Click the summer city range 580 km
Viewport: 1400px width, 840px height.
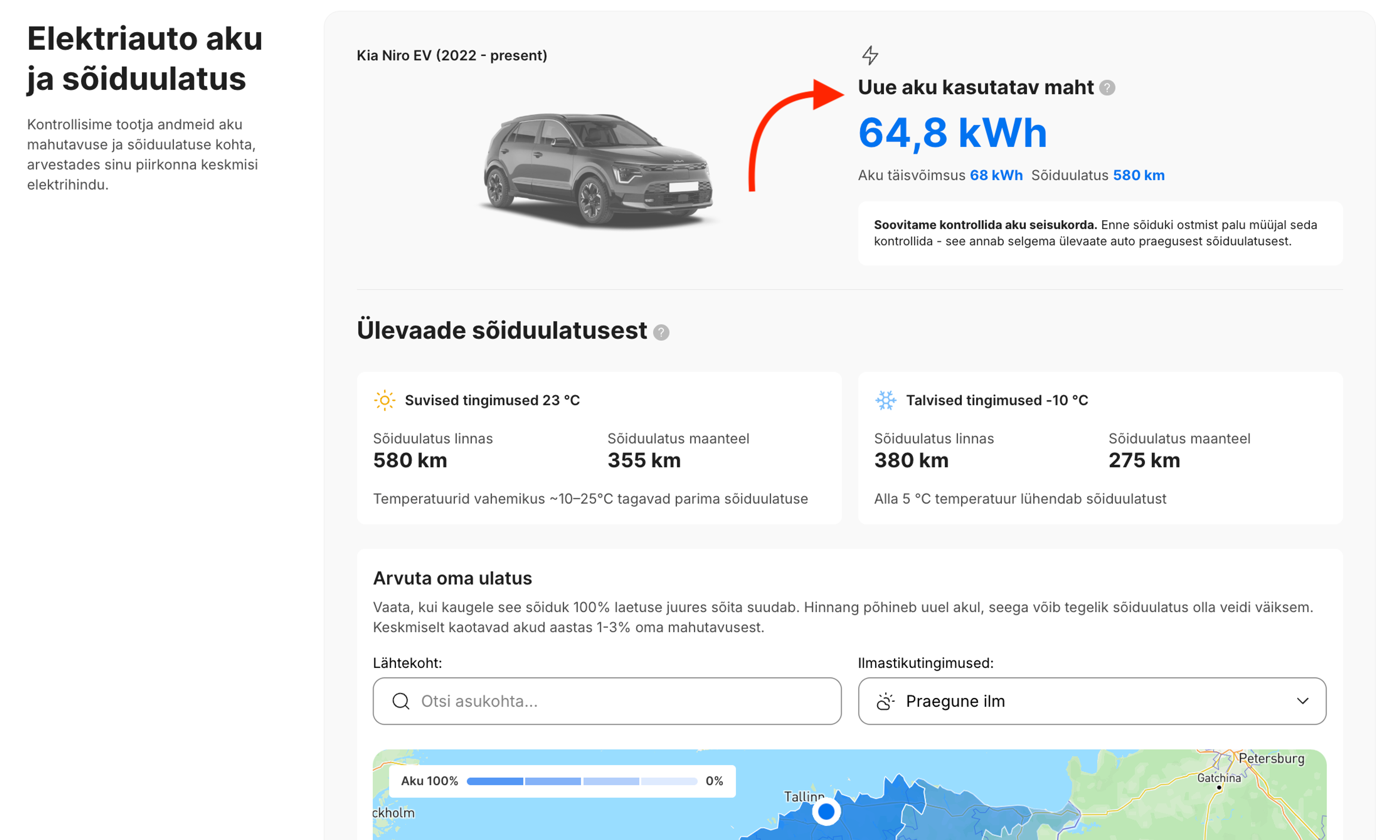pos(410,460)
